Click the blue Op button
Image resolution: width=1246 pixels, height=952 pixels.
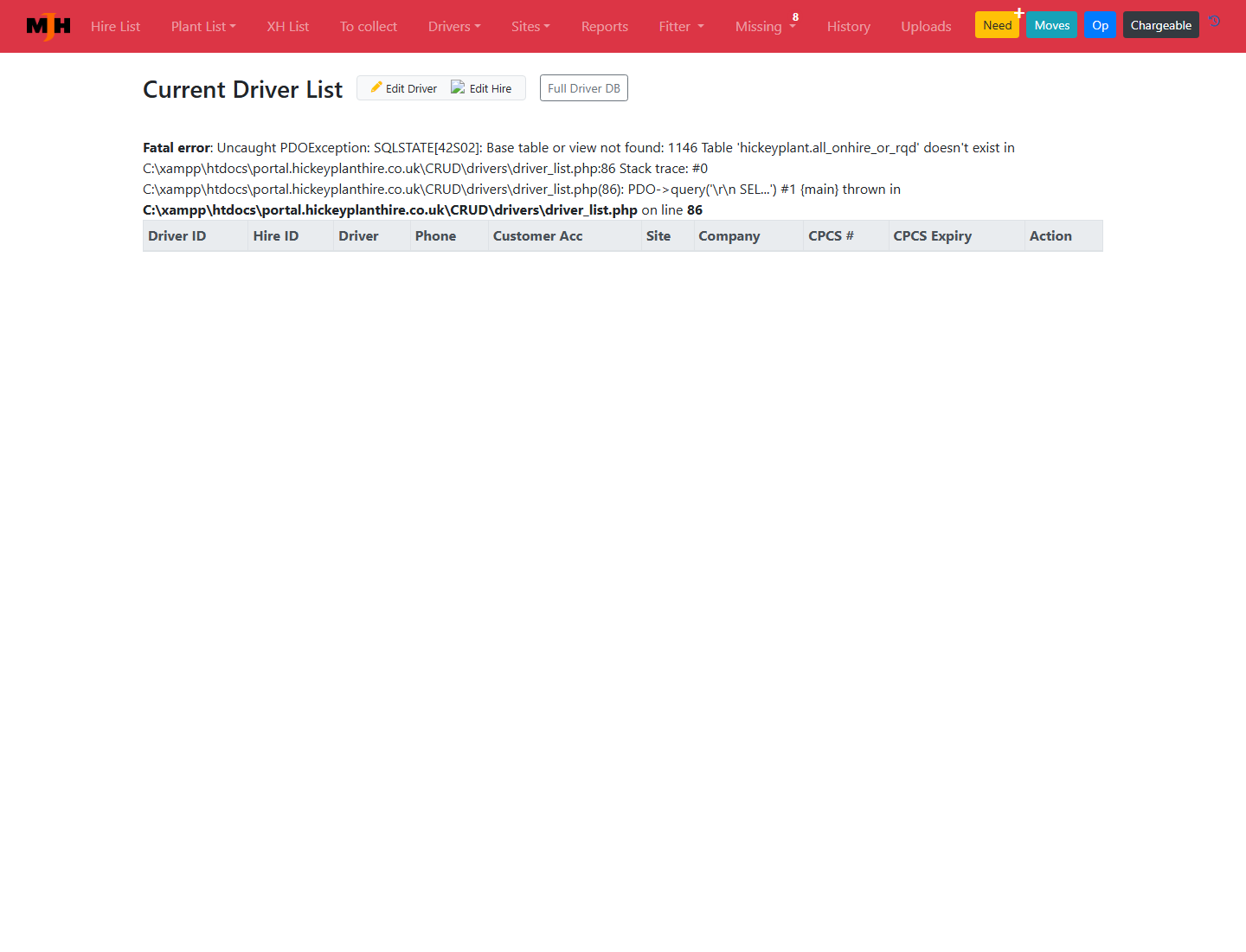[x=1100, y=25]
